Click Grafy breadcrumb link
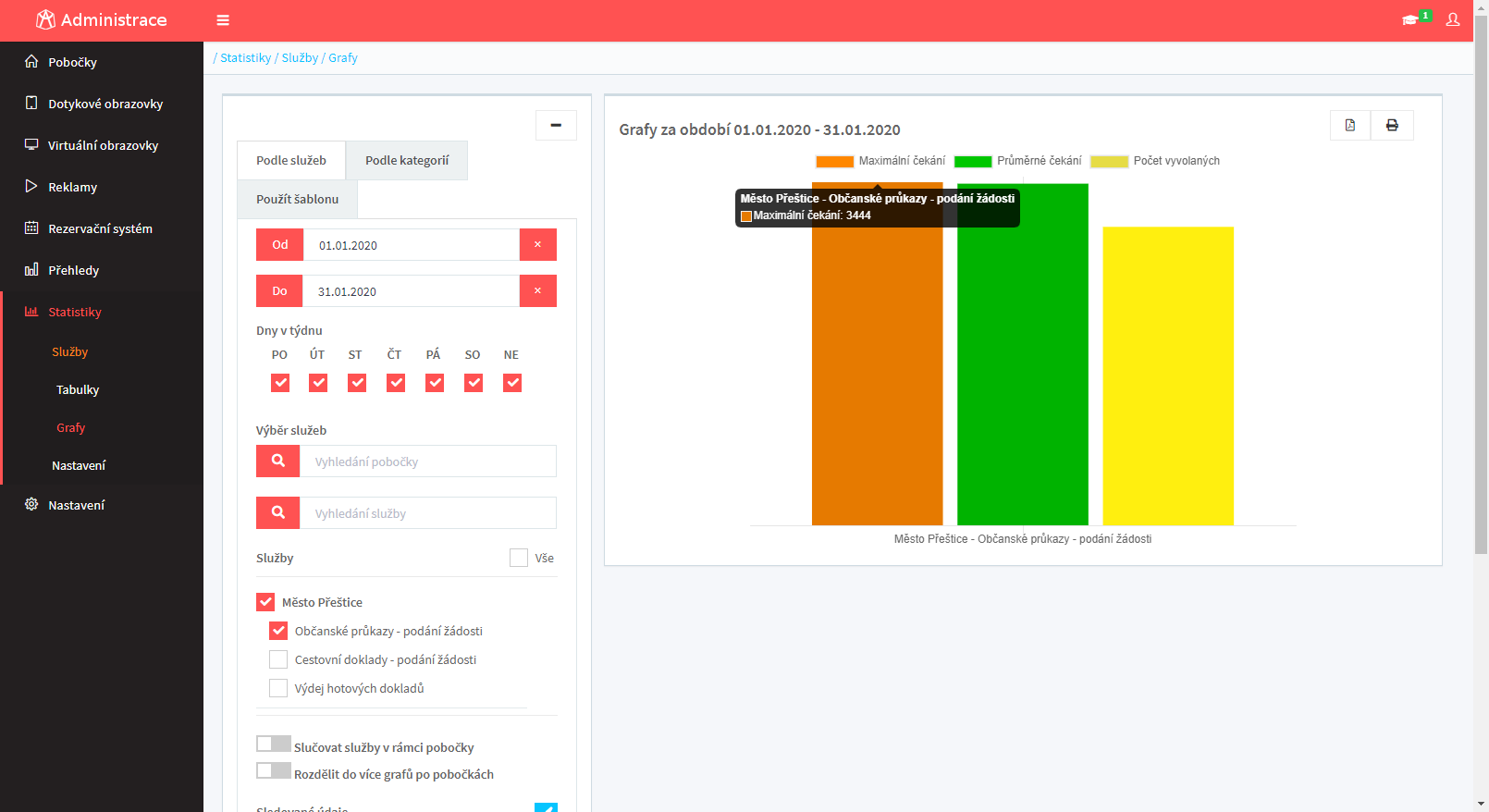 pyautogui.click(x=343, y=57)
